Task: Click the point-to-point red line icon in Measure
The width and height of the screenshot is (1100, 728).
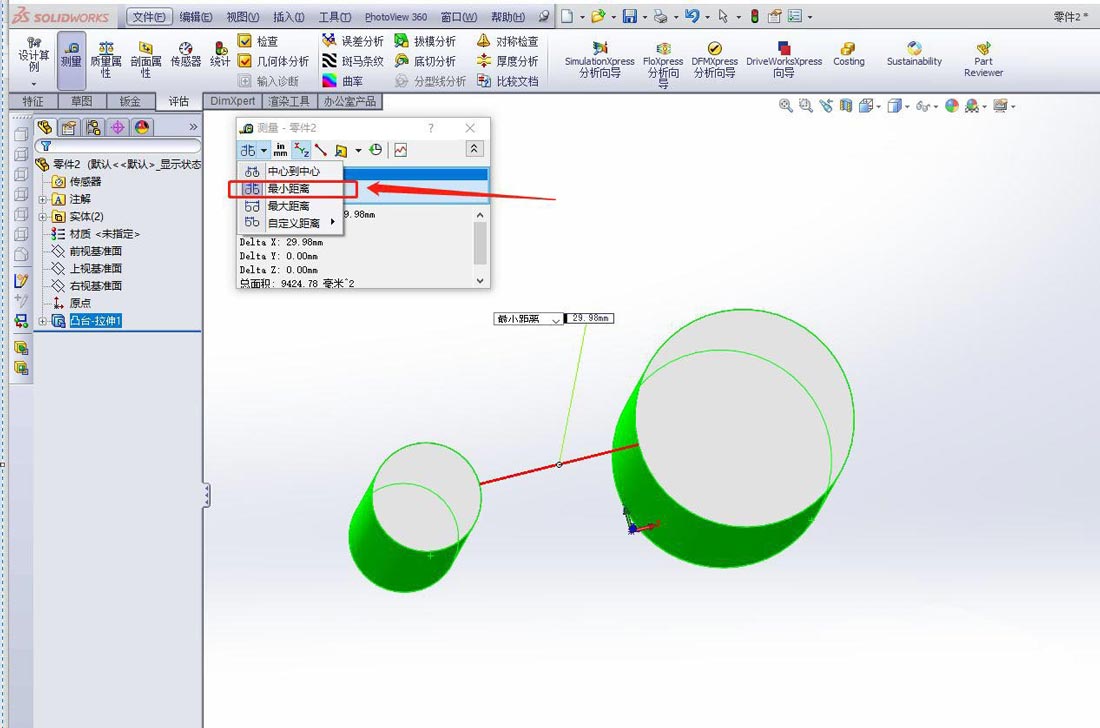Action: 321,149
